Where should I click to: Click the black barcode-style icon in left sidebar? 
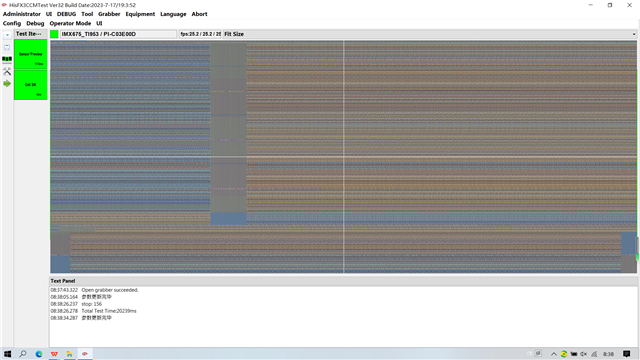click(7, 59)
